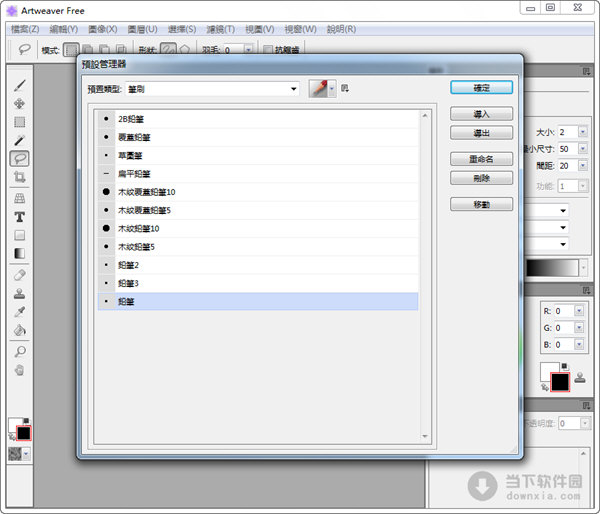Select the Crop tool
The height and width of the screenshot is (514, 600).
[x=20, y=176]
